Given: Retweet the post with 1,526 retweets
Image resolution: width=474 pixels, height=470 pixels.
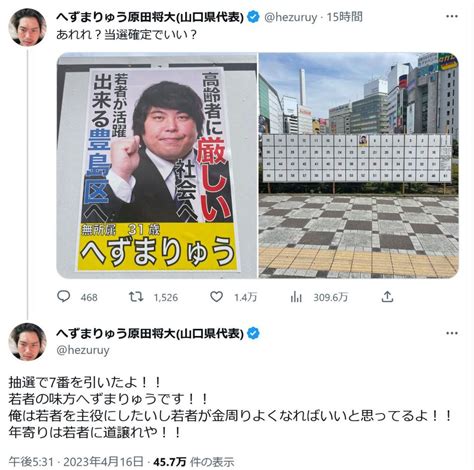Looking at the screenshot, I should pyautogui.click(x=136, y=296).
